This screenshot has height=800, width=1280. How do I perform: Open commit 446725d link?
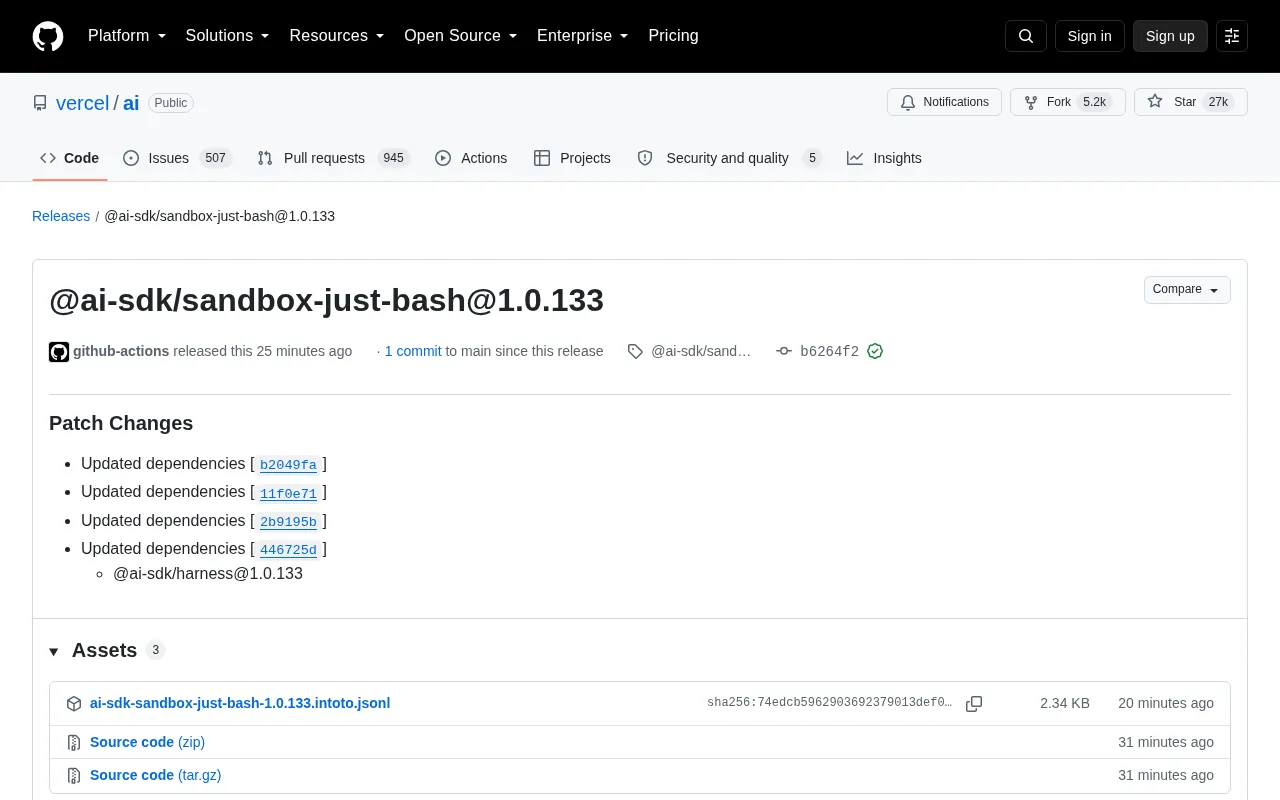click(288, 550)
